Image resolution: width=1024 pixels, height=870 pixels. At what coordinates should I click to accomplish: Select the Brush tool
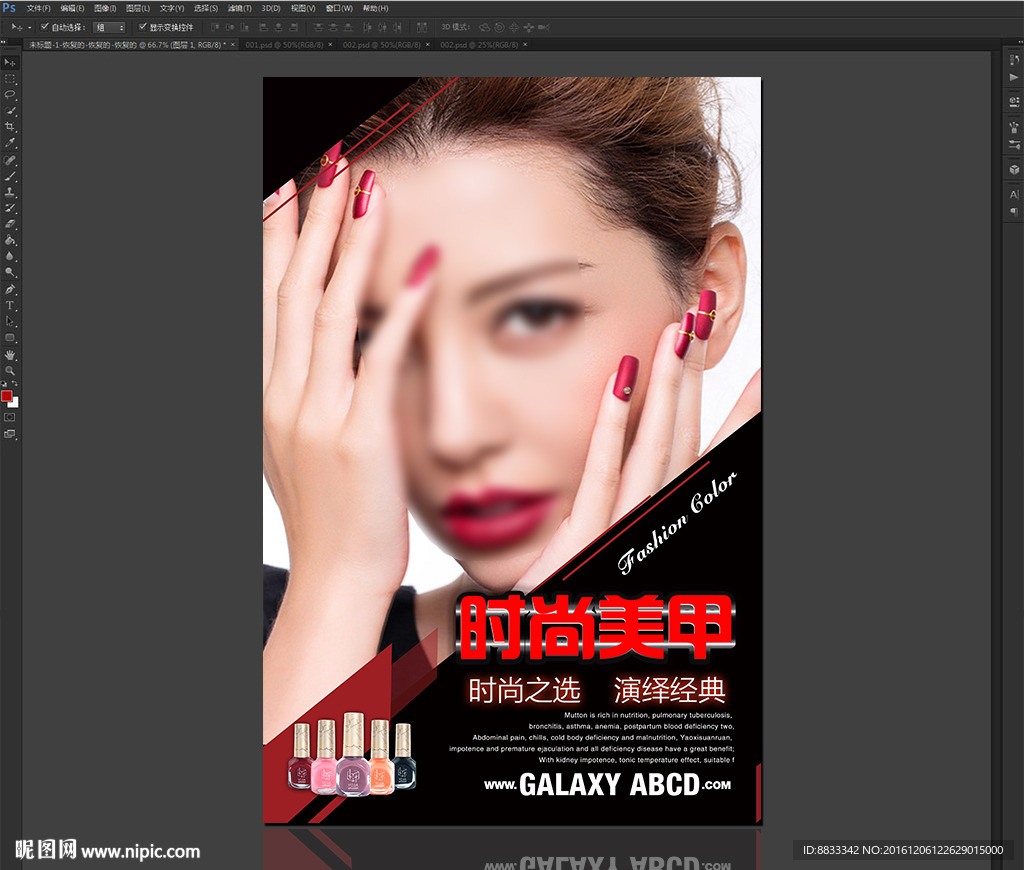click(10, 176)
